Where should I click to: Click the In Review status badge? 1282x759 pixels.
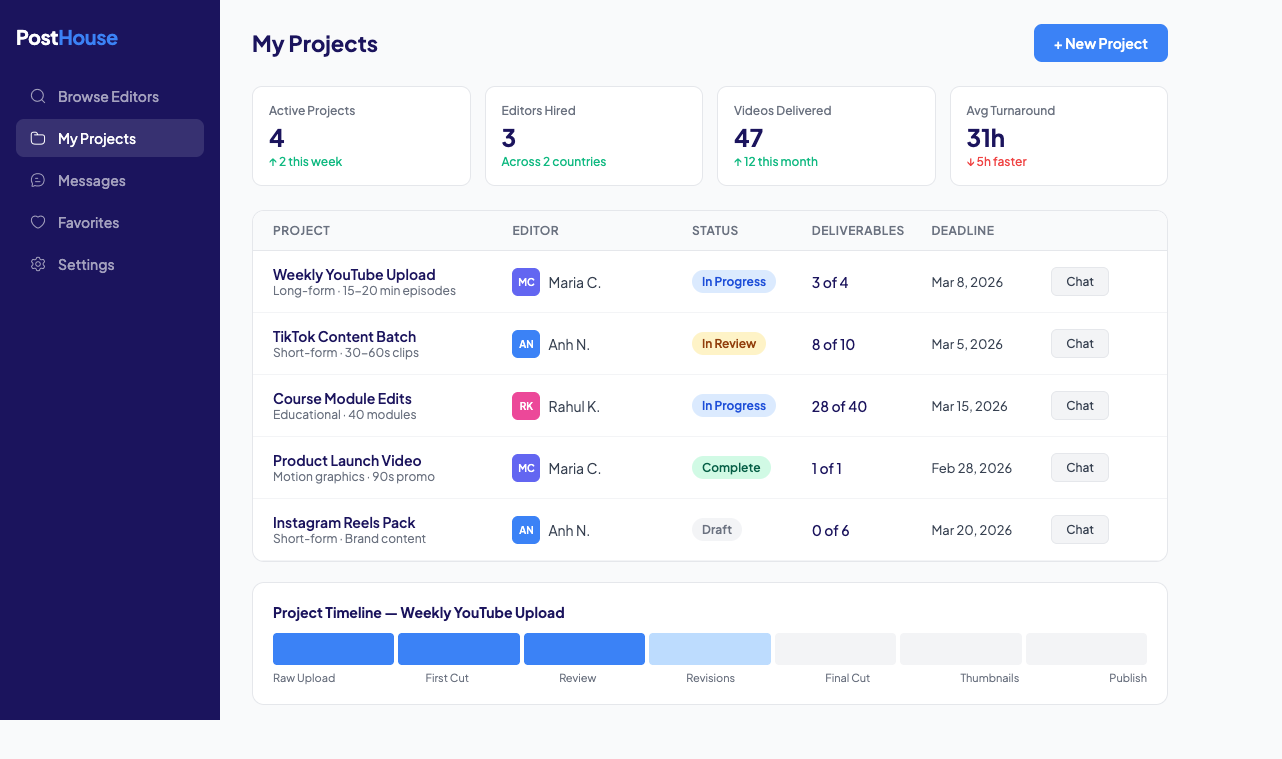coord(729,343)
